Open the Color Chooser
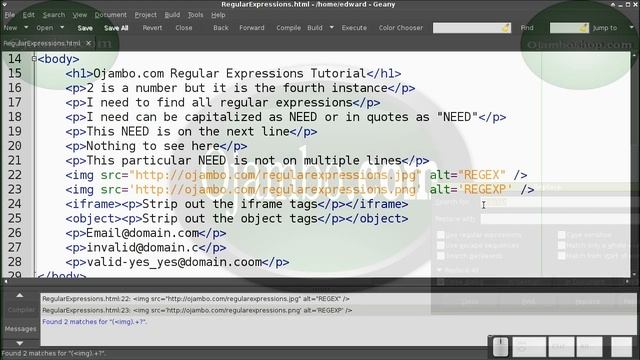The height and width of the screenshot is (360, 640). 401,28
